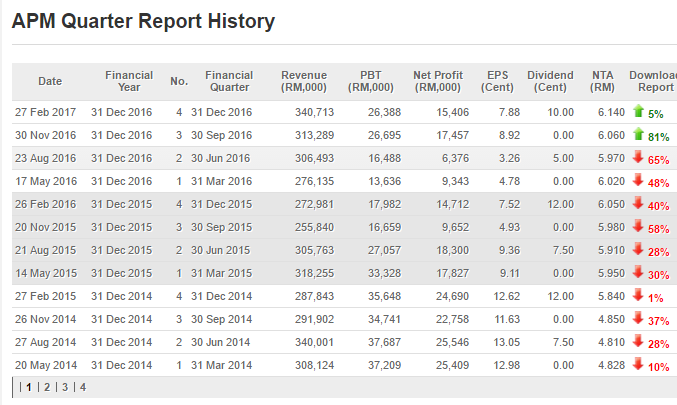Click the red arrow in 21 Aug 2015 row
Screen dimensions: 677x405
coord(638,249)
